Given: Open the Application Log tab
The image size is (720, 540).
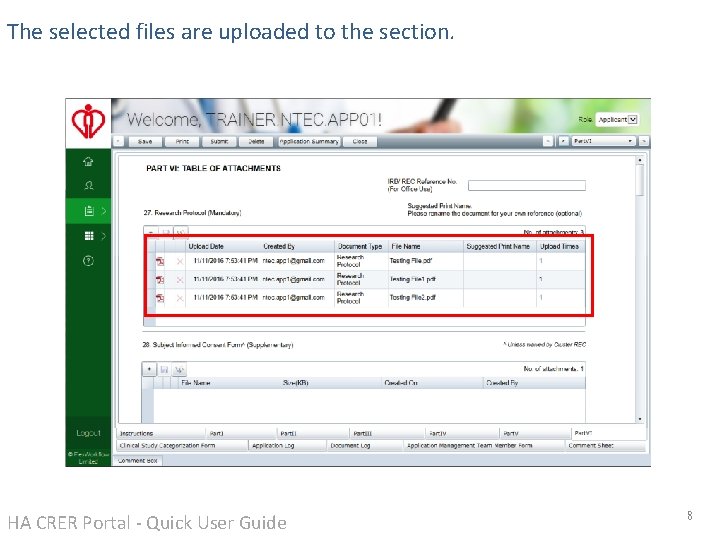Looking at the screenshot, I should coord(287,445).
